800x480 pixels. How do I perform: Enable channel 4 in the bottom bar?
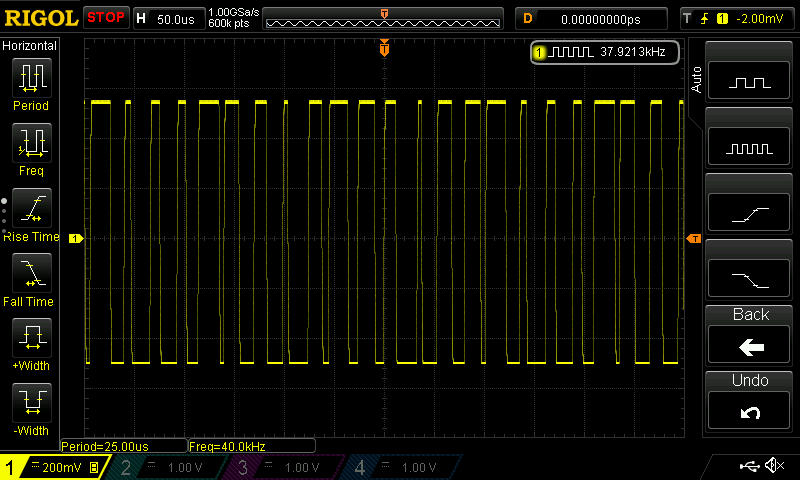click(x=403, y=468)
